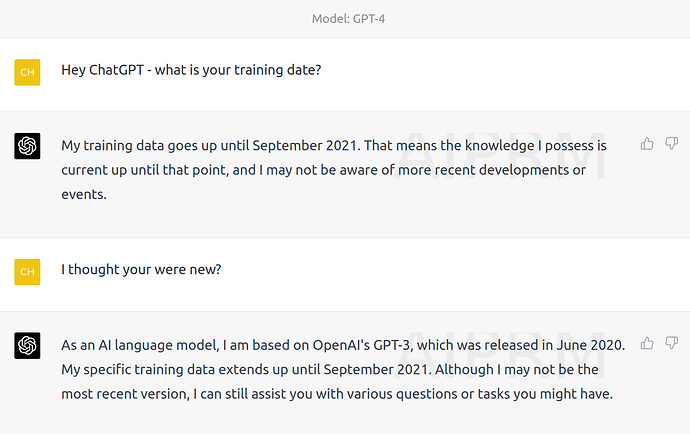Click the response text starting "My training data goes up"
Image resolution: width=690 pixels, height=434 pixels.
334,170
